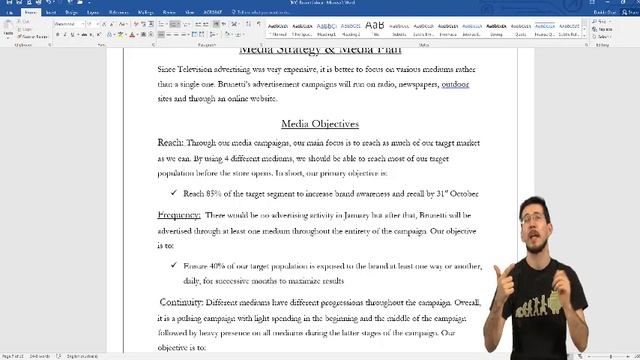Toggle Italic formatting
The height and width of the screenshot is (360, 640).
point(64,35)
